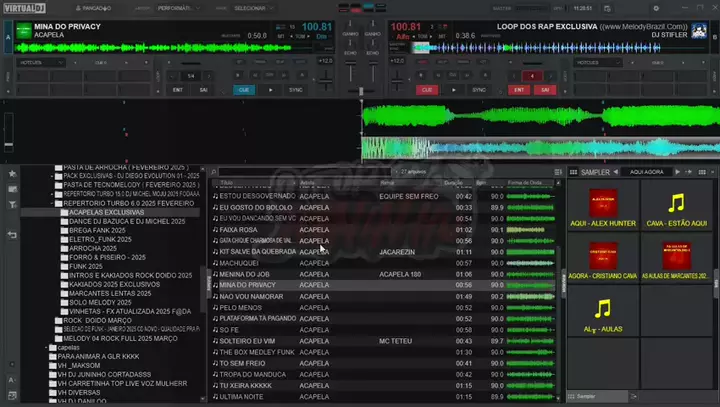Select track SOLTEIRO EU VIM
Image resolution: width=720 pixels, height=407 pixels.
pyautogui.click(x=384, y=341)
